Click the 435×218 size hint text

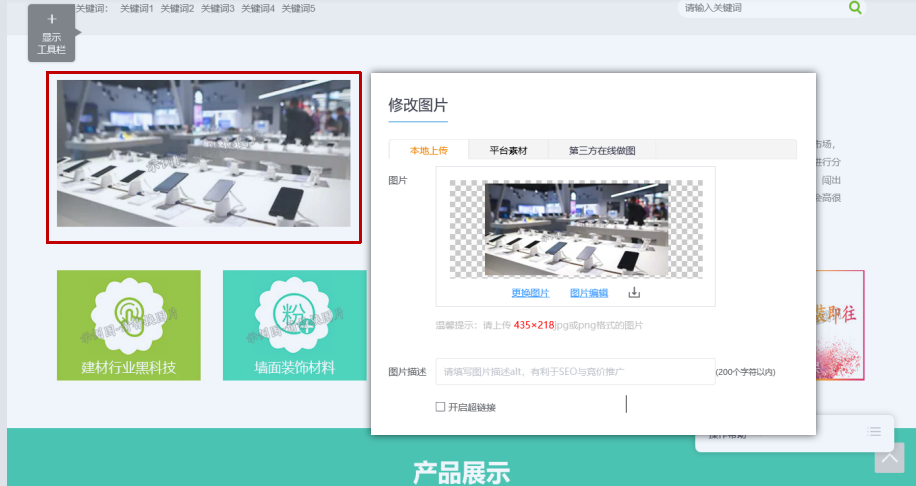[534, 325]
